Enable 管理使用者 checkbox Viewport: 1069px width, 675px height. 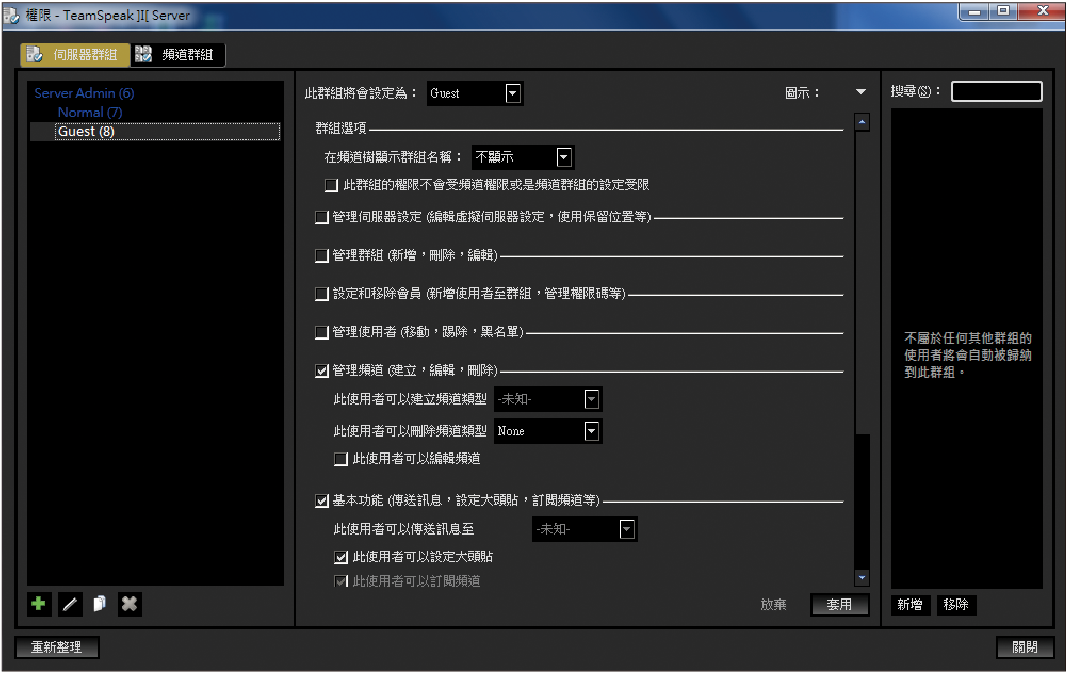tap(322, 332)
